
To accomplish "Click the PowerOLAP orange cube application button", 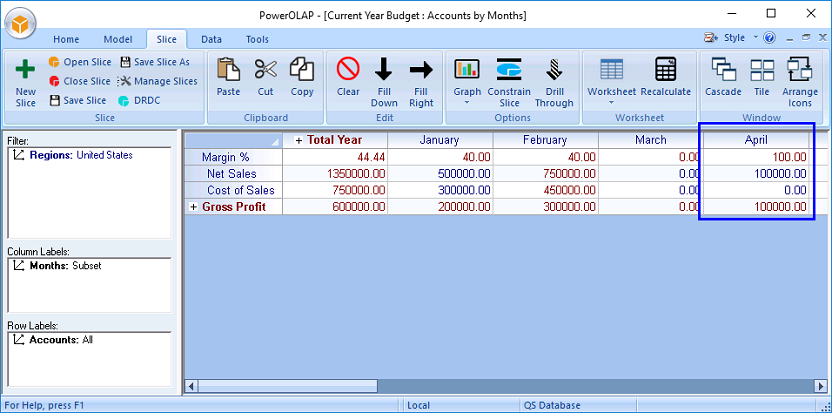I will click(x=20, y=25).
